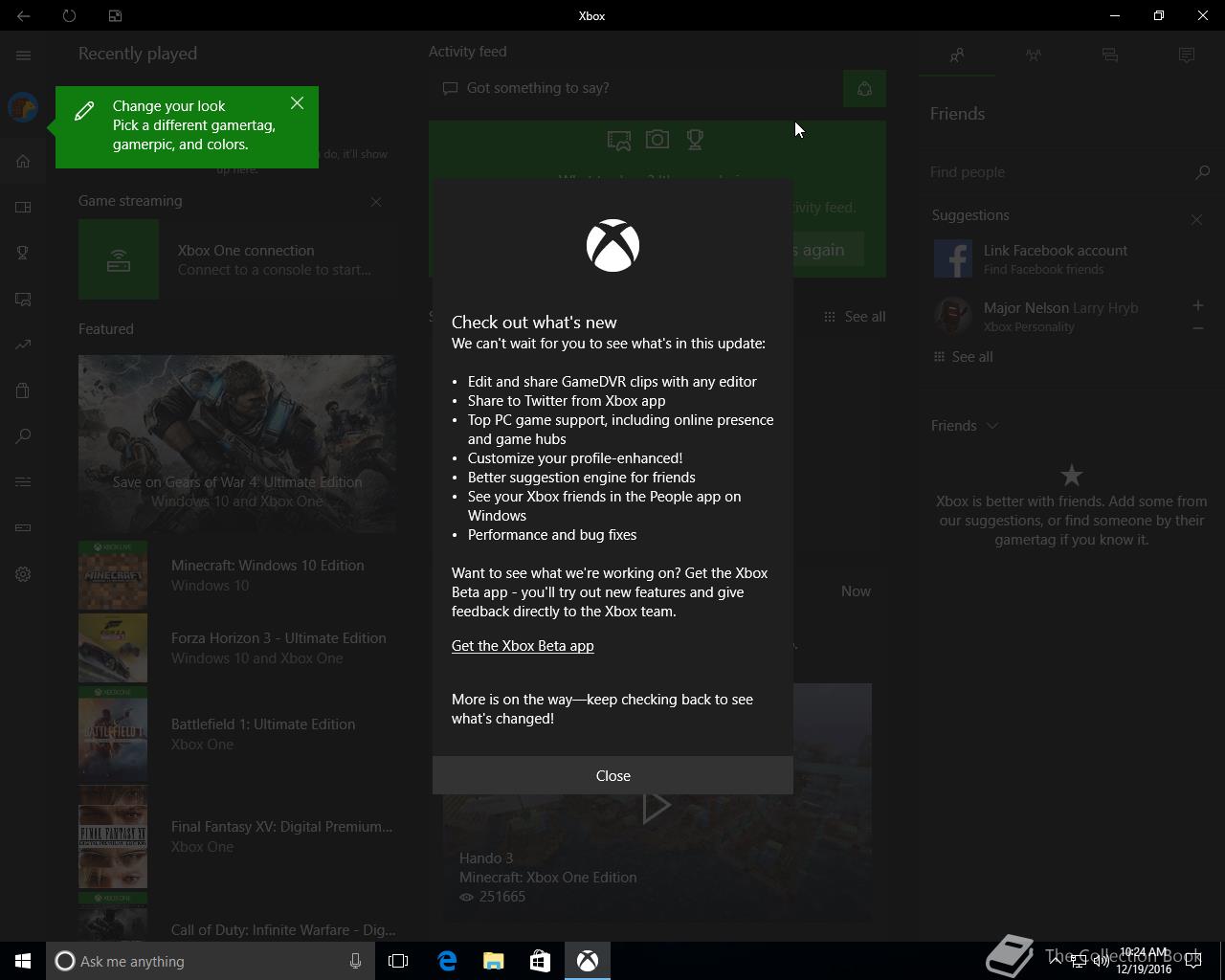Screen dimensions: 1225x980
Task: Dismiss the Game streaming section
Action: (x=376, y=202)
